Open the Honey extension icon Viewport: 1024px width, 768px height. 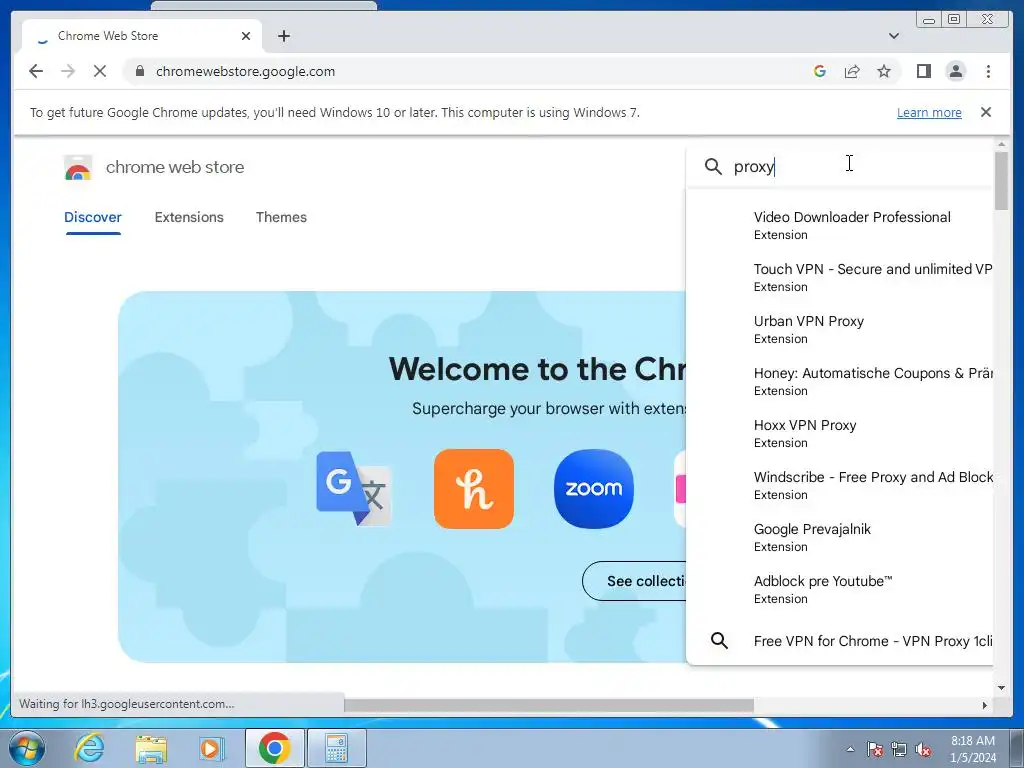pos(473,488)
